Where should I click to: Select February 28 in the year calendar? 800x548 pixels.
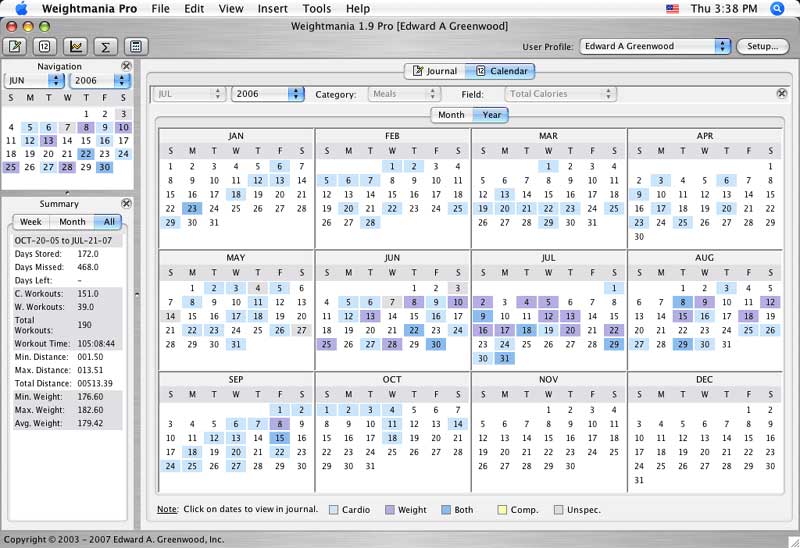(370, 222)
